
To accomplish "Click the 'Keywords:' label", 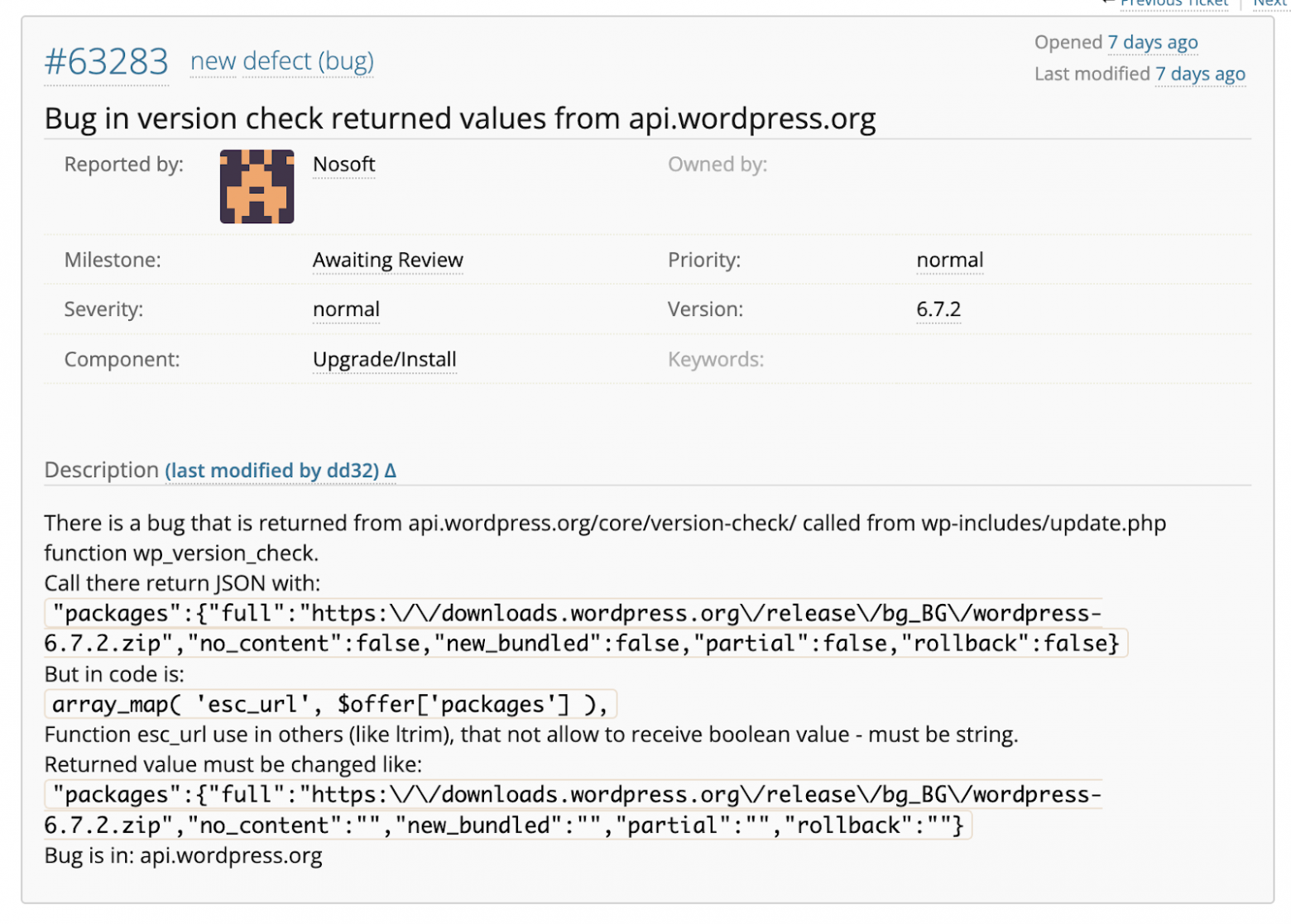I will click(x=716, y=359).
